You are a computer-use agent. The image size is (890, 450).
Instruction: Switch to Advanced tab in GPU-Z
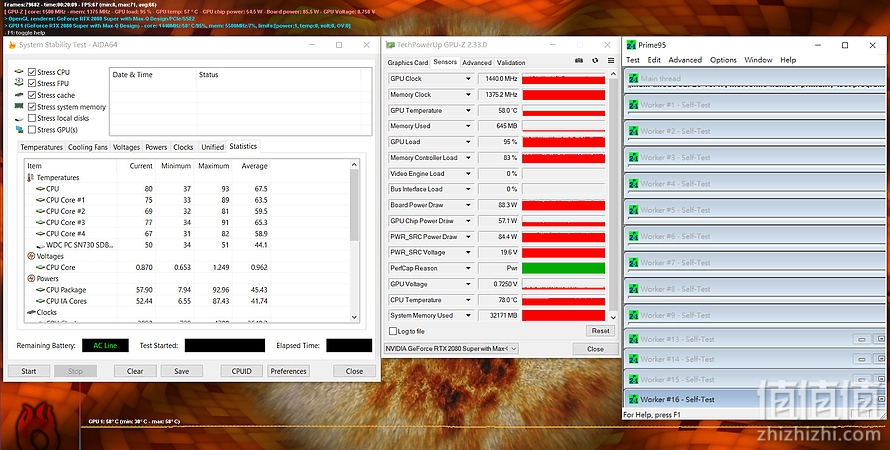(477, 62)
